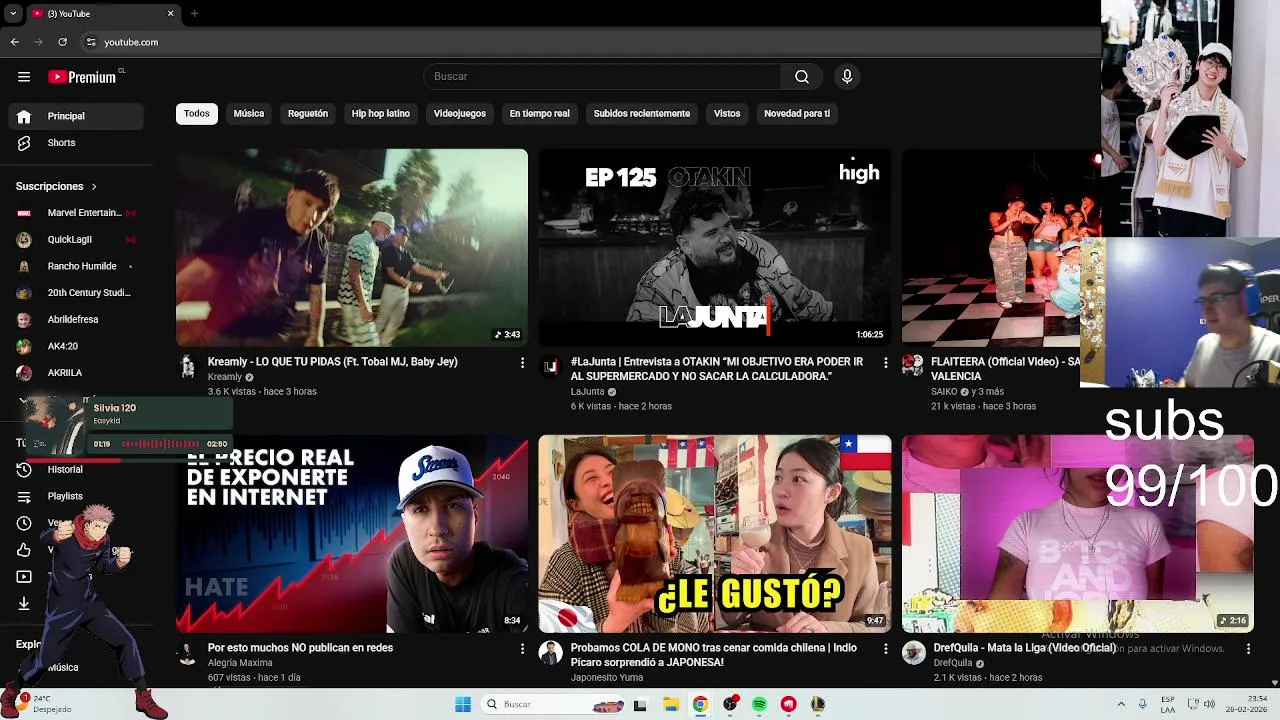
Task: Open the QuickLagII subscription channel
Action: (76, 240)
